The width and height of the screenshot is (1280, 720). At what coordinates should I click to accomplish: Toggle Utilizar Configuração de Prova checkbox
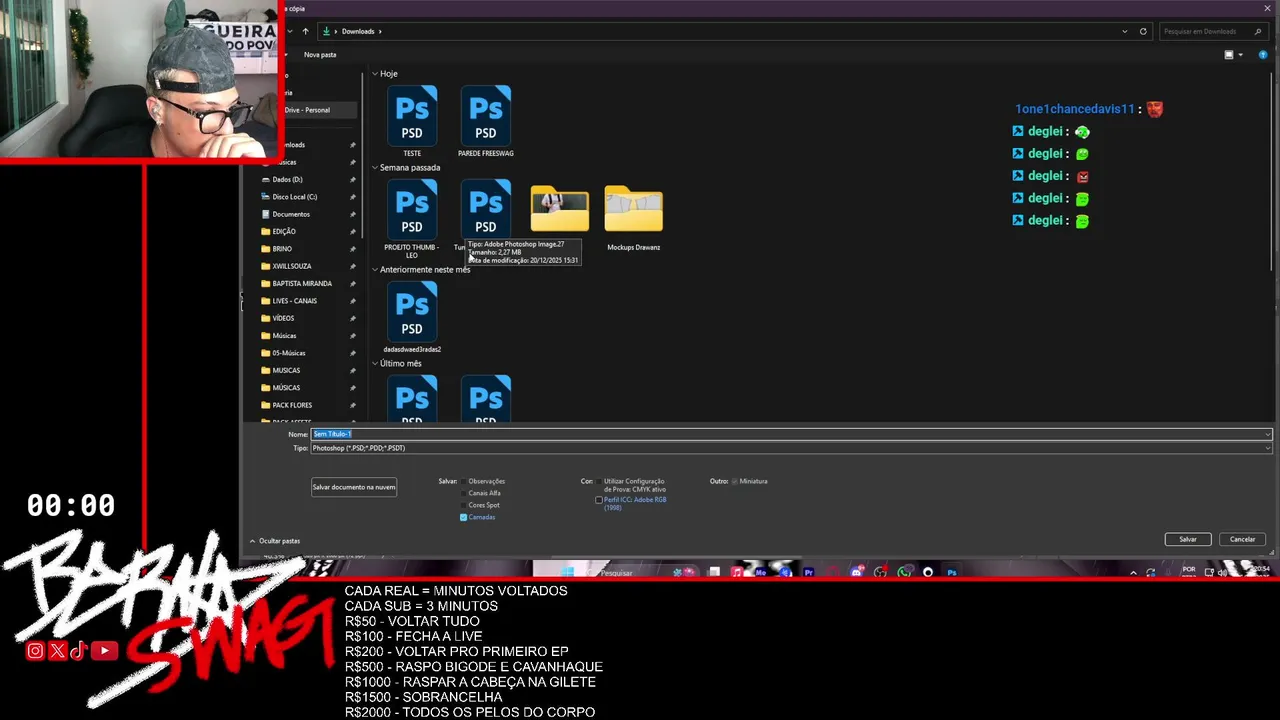598,482
